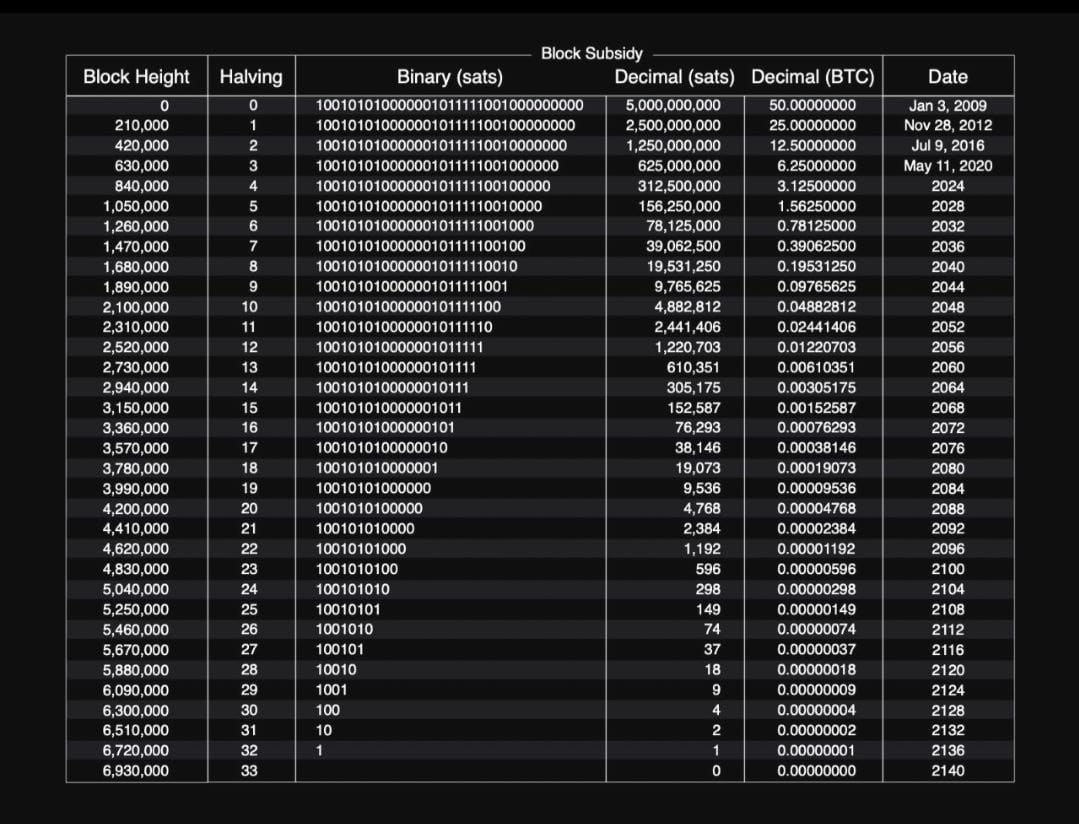
Task: Select the "1.56250000" BTC cell
Action: (817, 206)
